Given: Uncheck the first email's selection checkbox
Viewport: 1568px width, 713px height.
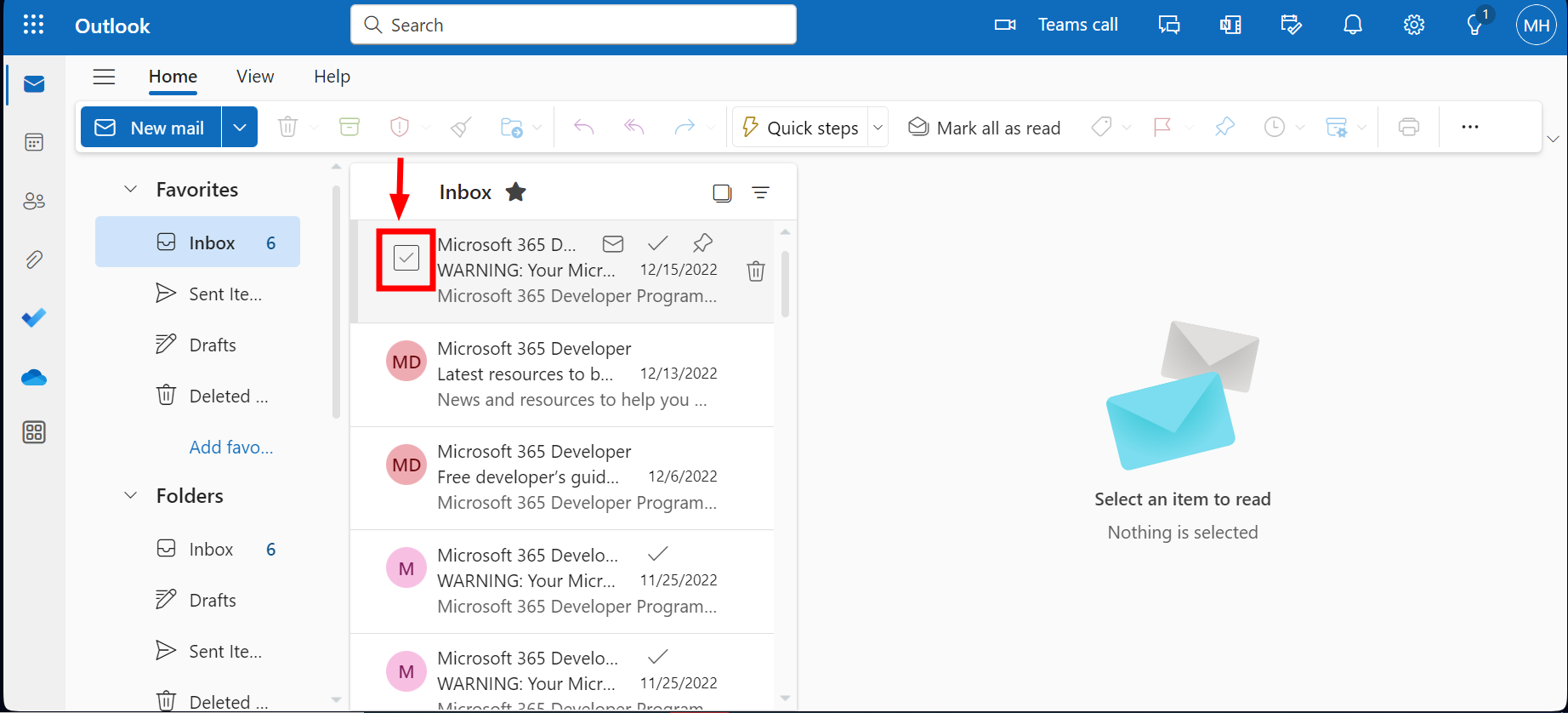Looking at the screenshot, I should (406, 258).
